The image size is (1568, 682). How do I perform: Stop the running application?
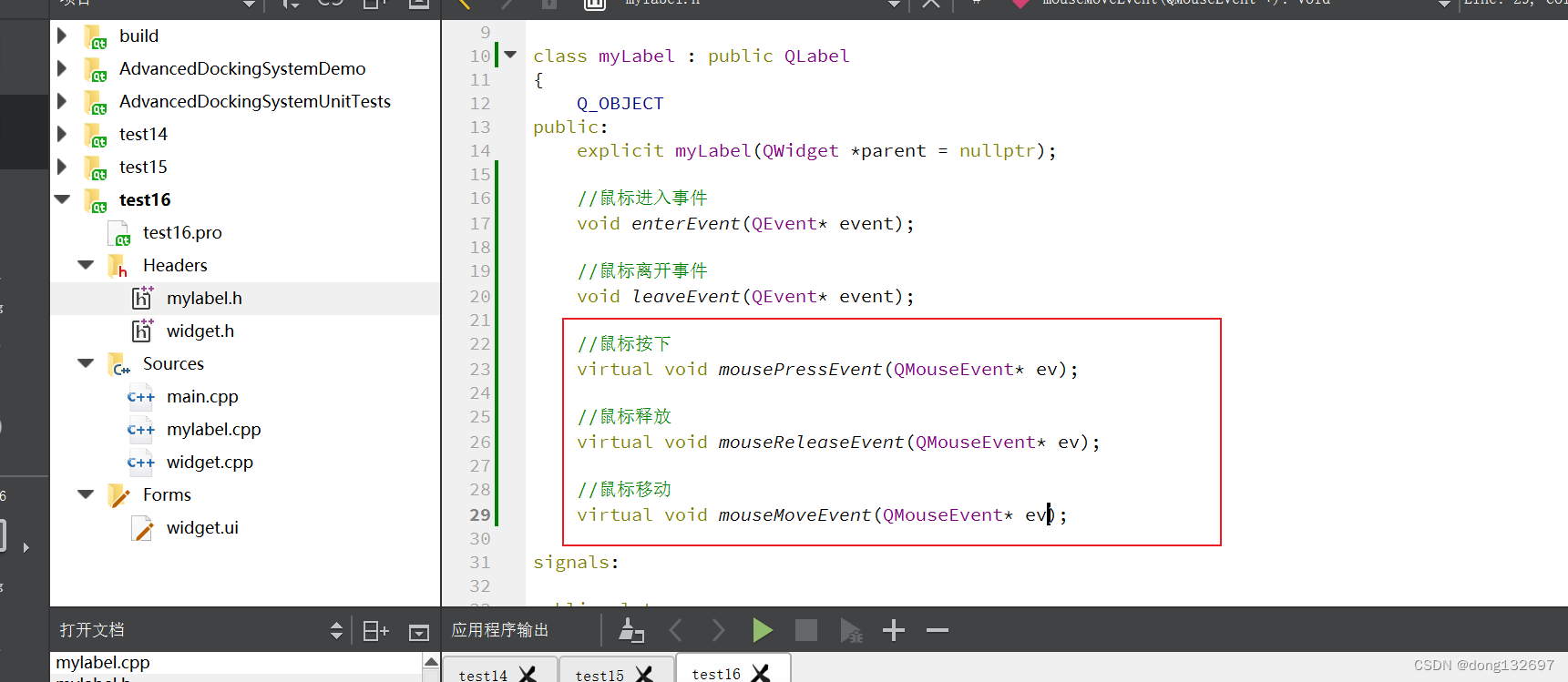[806, 630]
